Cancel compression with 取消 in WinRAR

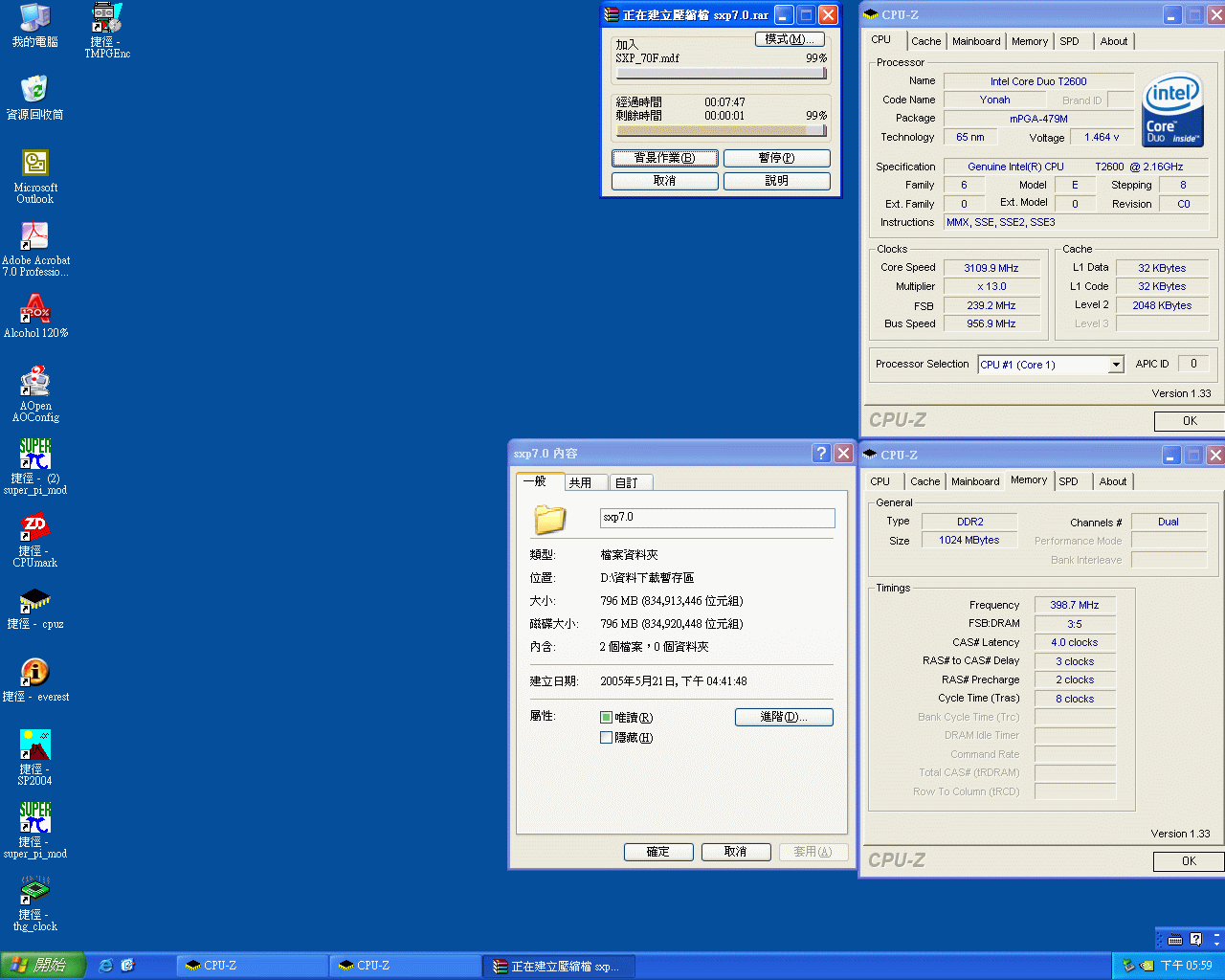pos(665,181)
